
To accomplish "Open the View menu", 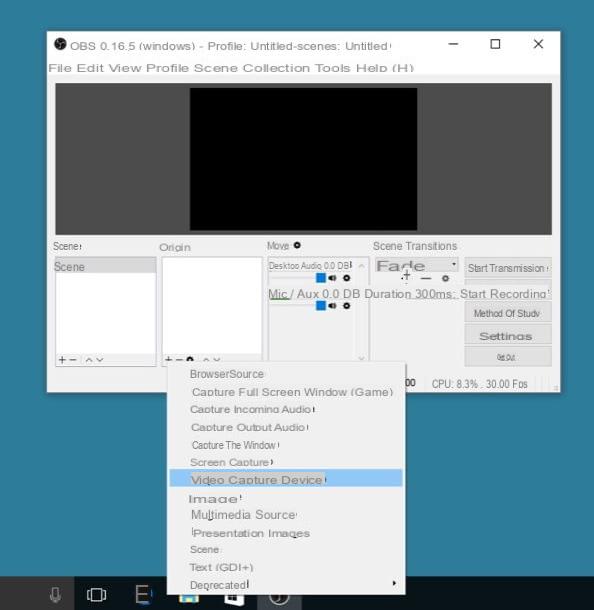I will (x=124, y=68).
